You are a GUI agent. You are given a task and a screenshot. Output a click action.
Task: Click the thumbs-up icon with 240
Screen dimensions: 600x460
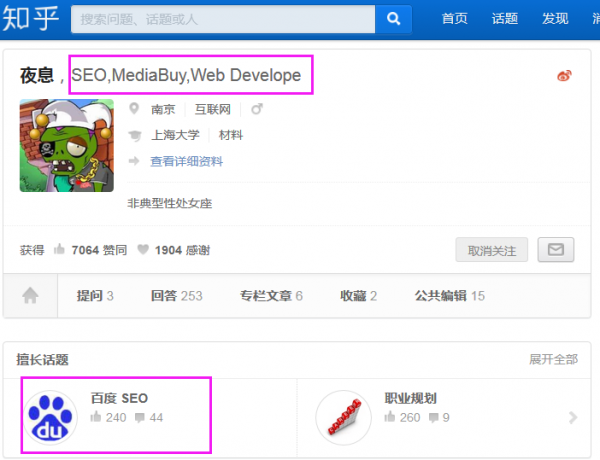click(96, 416)
